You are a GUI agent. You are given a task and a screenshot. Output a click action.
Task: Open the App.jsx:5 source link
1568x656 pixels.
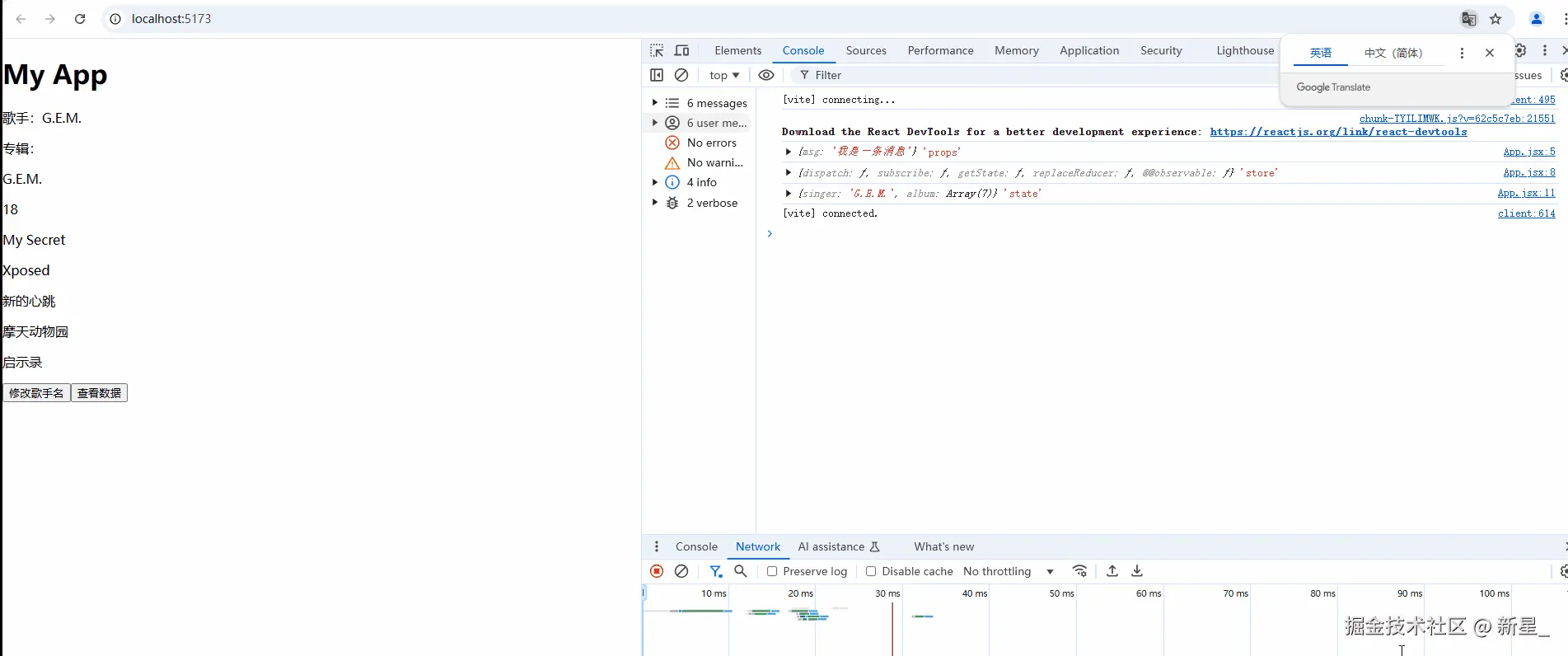click(1529, 152)
